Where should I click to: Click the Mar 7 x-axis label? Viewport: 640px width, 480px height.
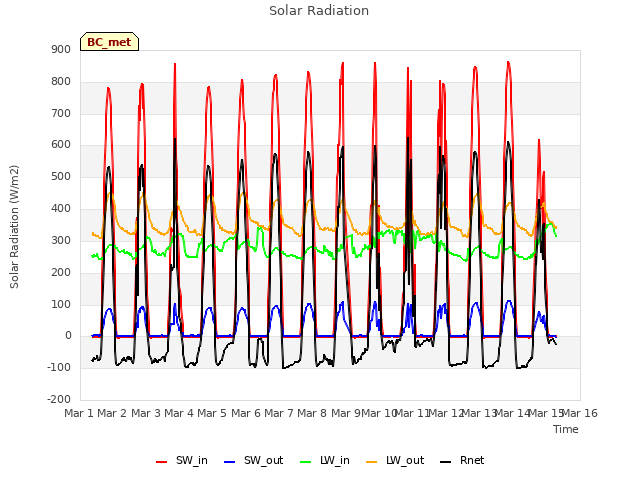coord(279,413)
